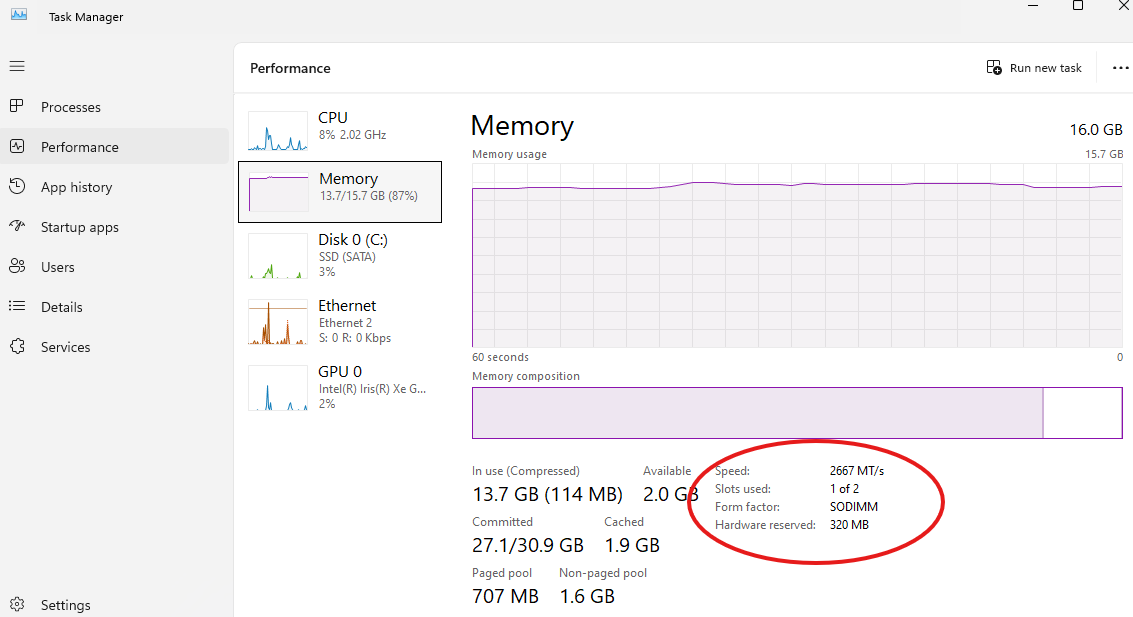The image size is (1133, 617).
Task: Click the Performance pulse icon
Action: pyautogui.click(x=17, y=146)
